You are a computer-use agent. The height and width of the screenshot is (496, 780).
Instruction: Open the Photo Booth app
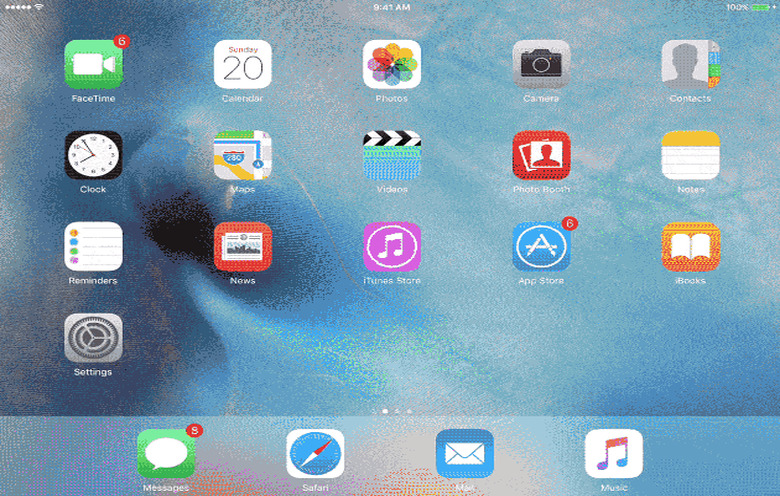(541, 155)
